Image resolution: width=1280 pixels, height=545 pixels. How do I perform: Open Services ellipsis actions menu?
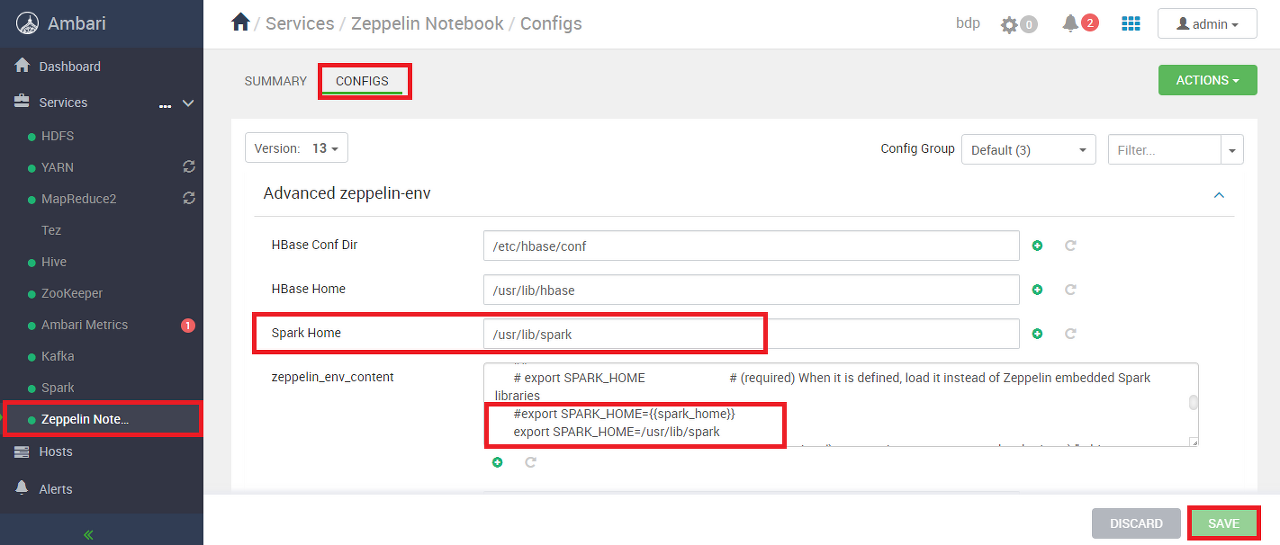165,104
